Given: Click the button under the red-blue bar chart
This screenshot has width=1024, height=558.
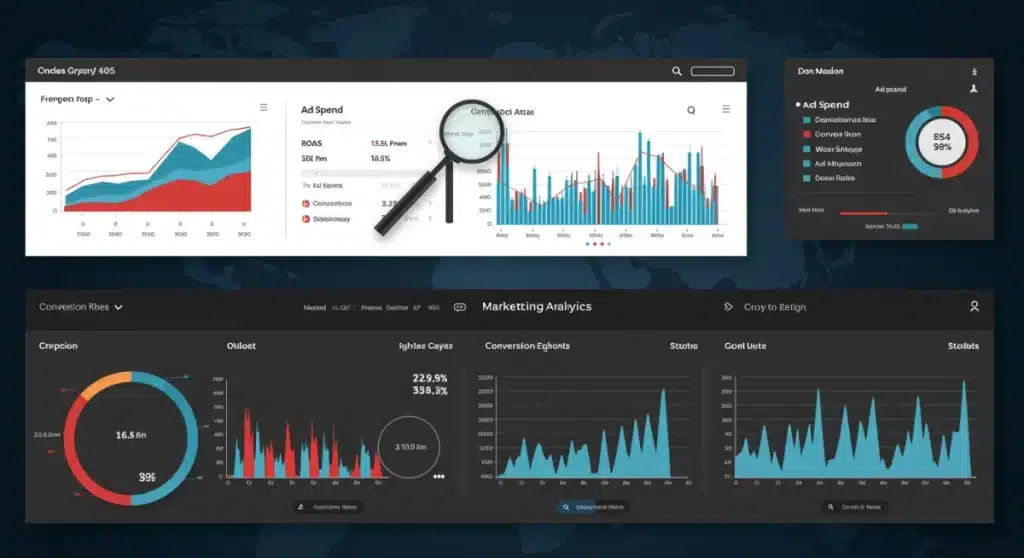Looking at the screenshot, I should (328, 507).
